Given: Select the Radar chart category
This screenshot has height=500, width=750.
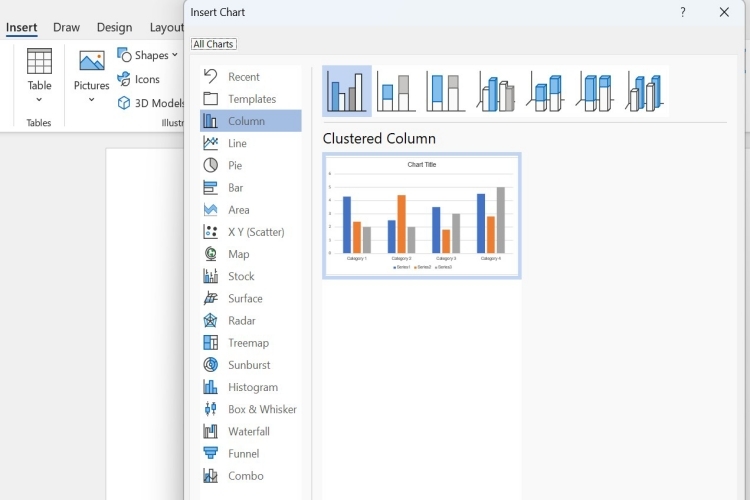Looking at the screenshot, I should click(x=251, y=321).
